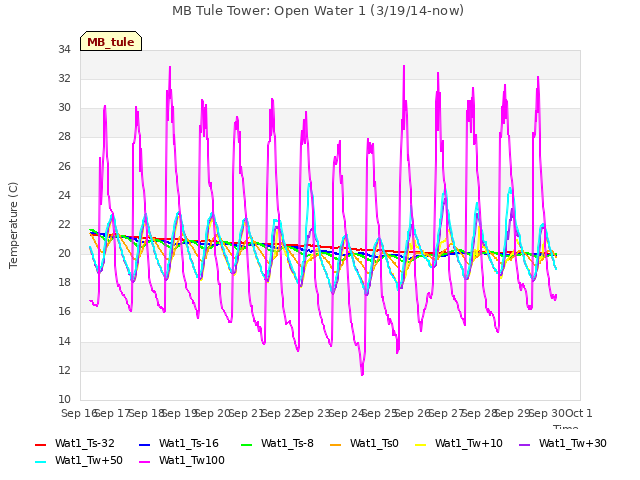Viewport: 640px width, 480px height.
Task: Click the 28 y-axis tick label
Action: [x=64, y=137]
